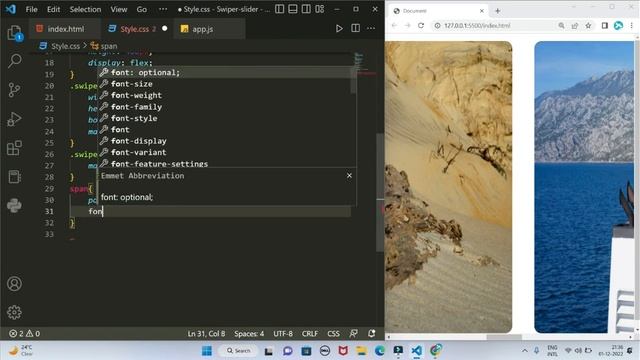Screen dimensions: 640x360
Task: Select the font-weight suggestion
Action: 227,95
